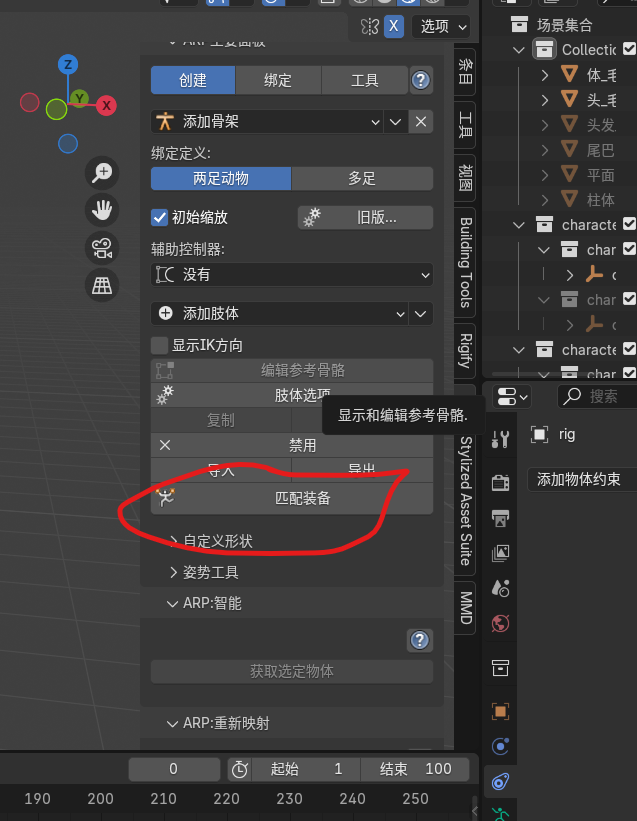
Task: Toggle the Collection visibility checkbox
Action: (629, 49)
